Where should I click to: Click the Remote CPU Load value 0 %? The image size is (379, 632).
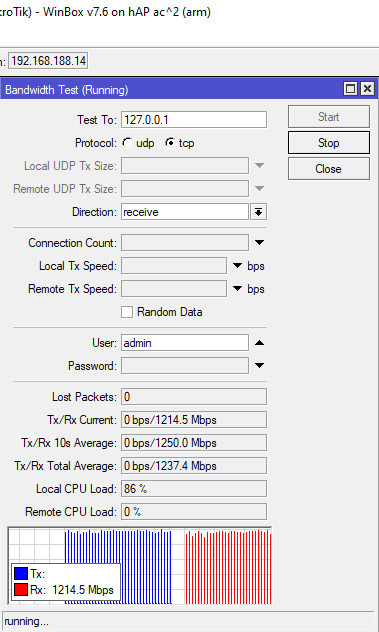point(194,512)
